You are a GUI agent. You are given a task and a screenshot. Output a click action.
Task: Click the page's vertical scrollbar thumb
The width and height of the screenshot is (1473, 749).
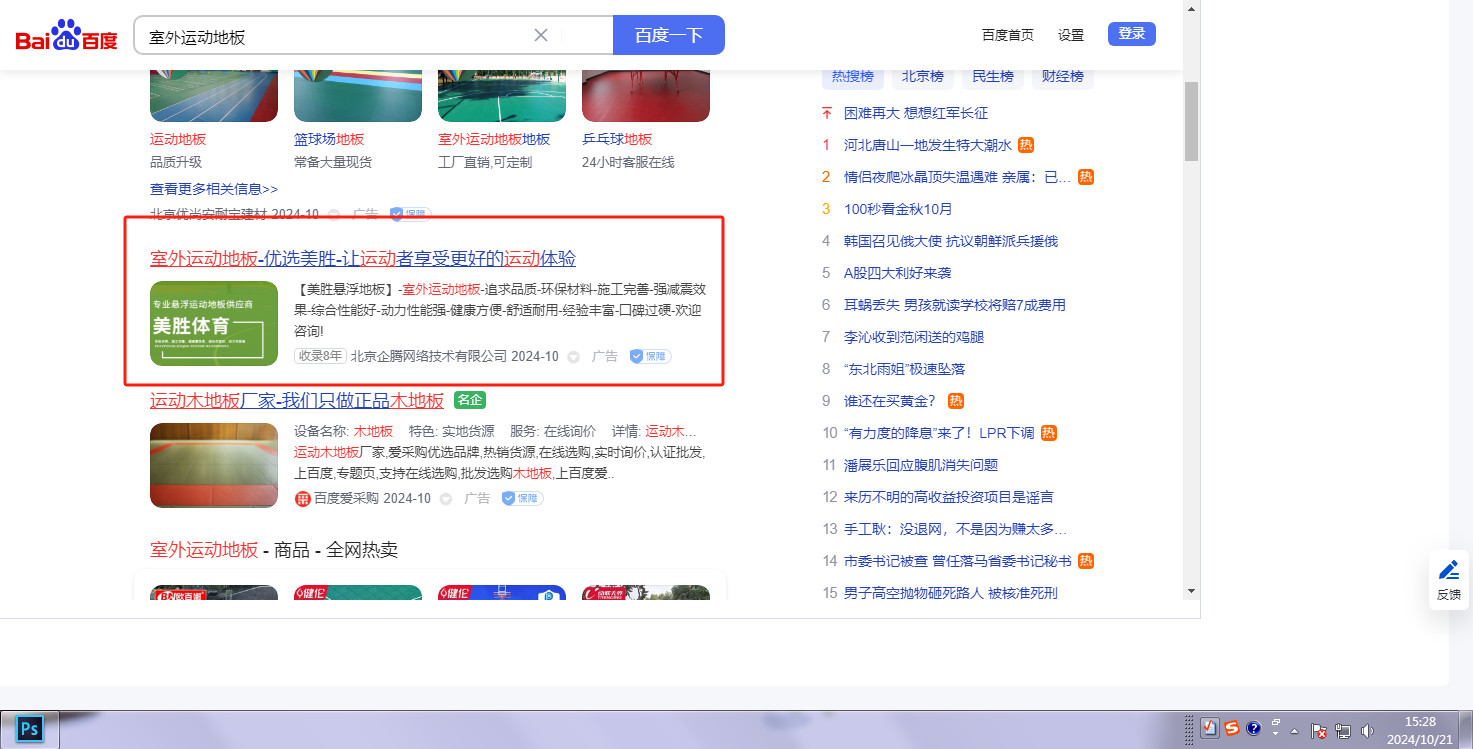(x=1191, y=120)
